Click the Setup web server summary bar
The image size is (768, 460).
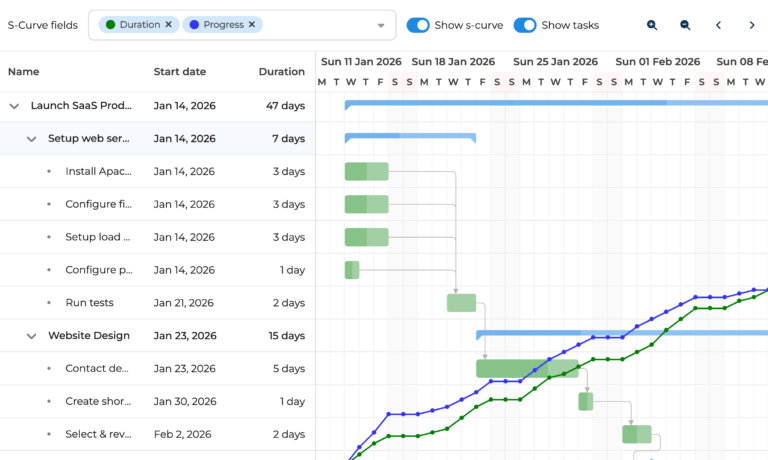click(410, 136)
